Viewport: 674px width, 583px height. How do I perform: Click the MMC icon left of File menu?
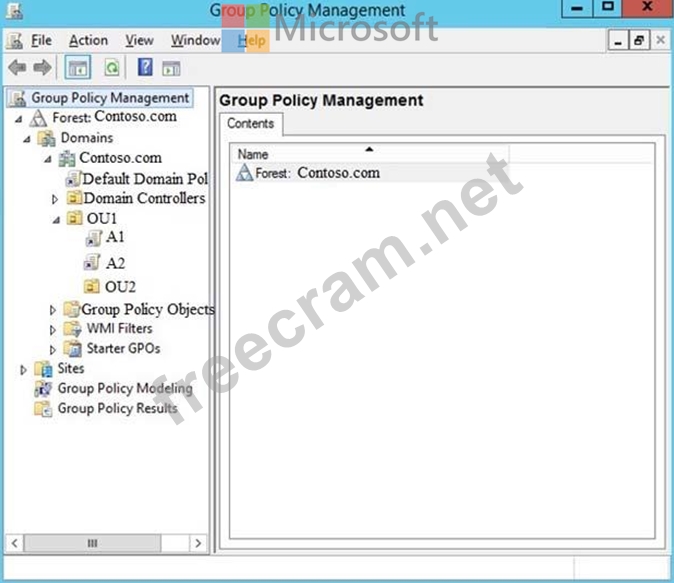[x=15, y=40]
